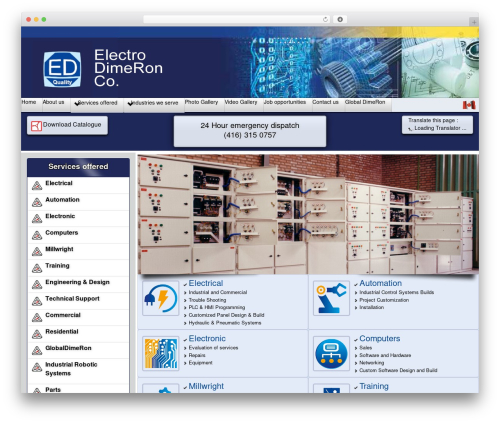Click the triangle icon beside Training in sidebar
This screenshot has height=423, width=500.
(37, 268)
